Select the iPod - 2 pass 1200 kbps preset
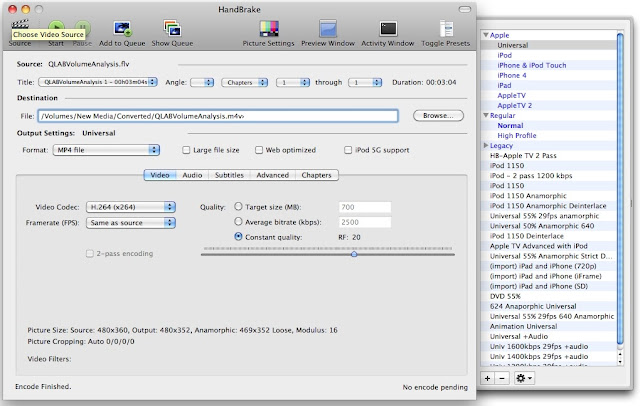The image size is (640, 406). [x=531, y=176]
